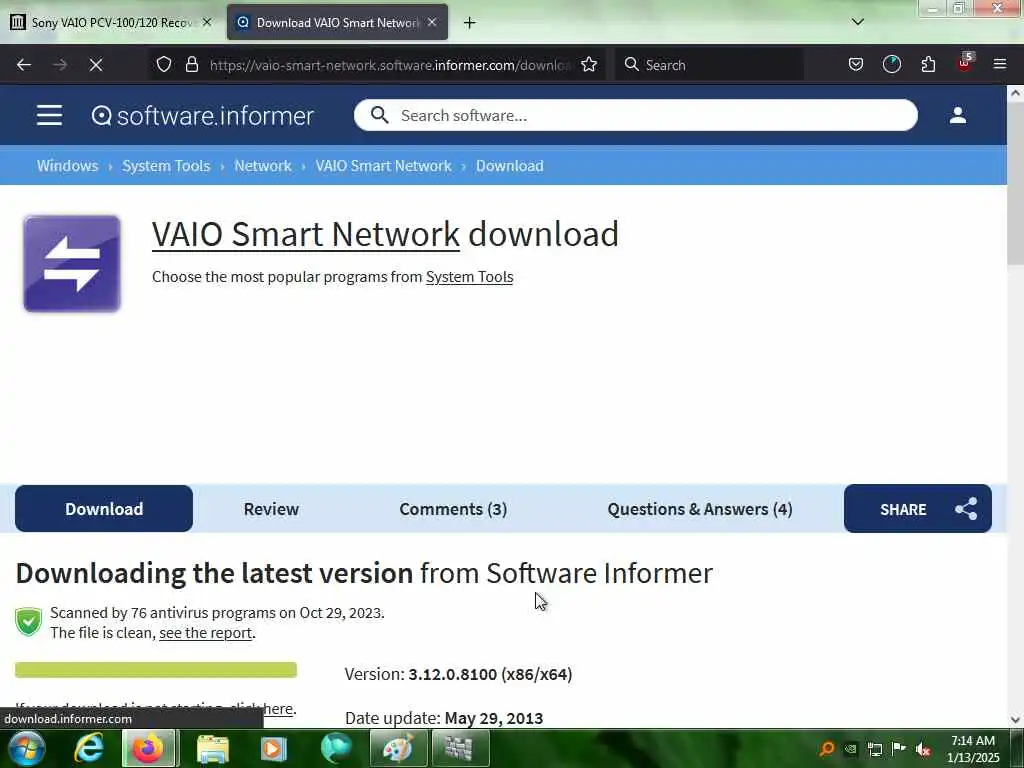Open the VAIO Smart Network title link
Image resolution: width=1024 pixels, height=768 pixels.
[x=306, y=234]
